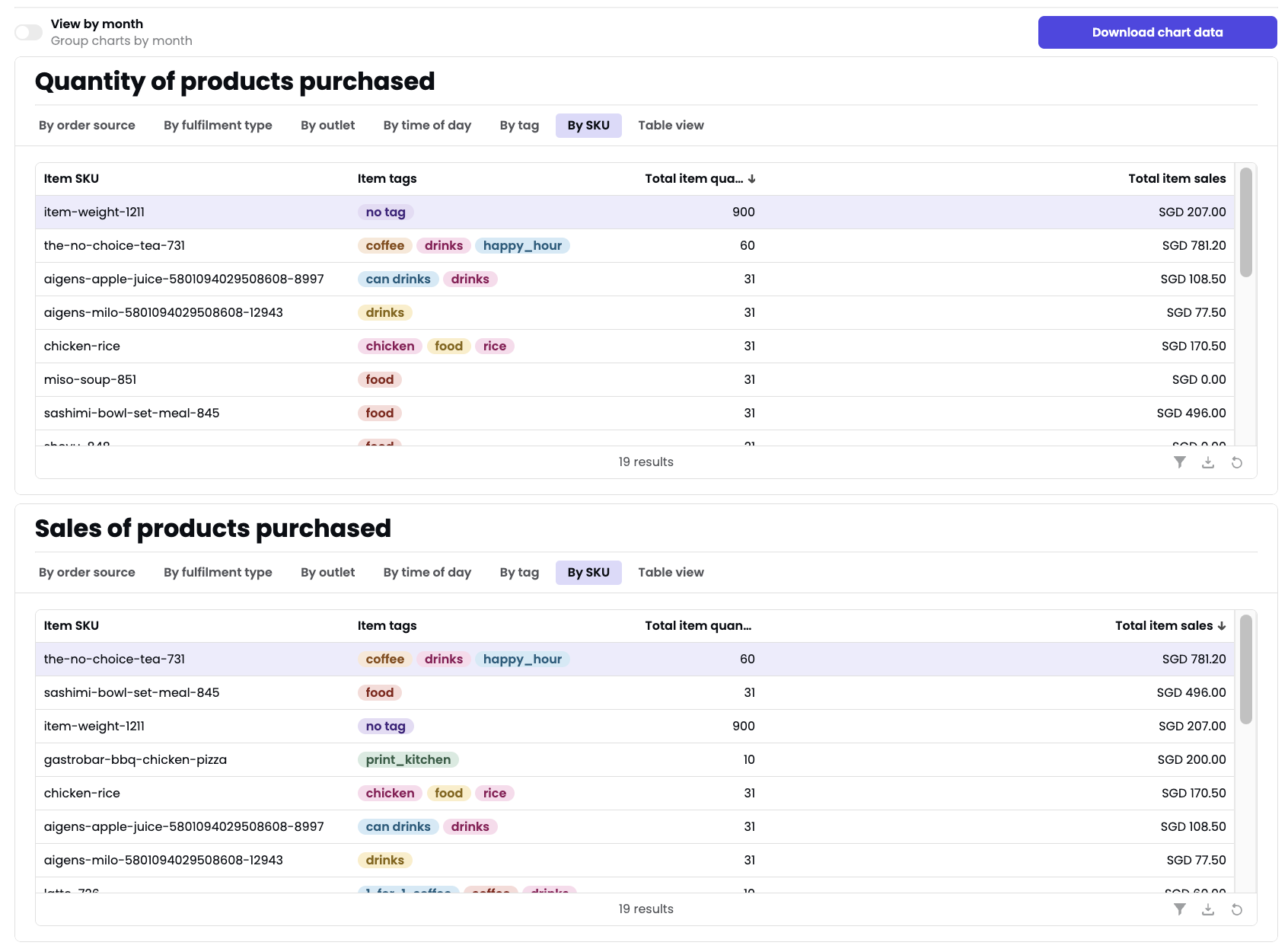Select the By SKU chip in the quantity section
The width and height of the screenshot is (1288, 952).
click(x=588, y=125)
